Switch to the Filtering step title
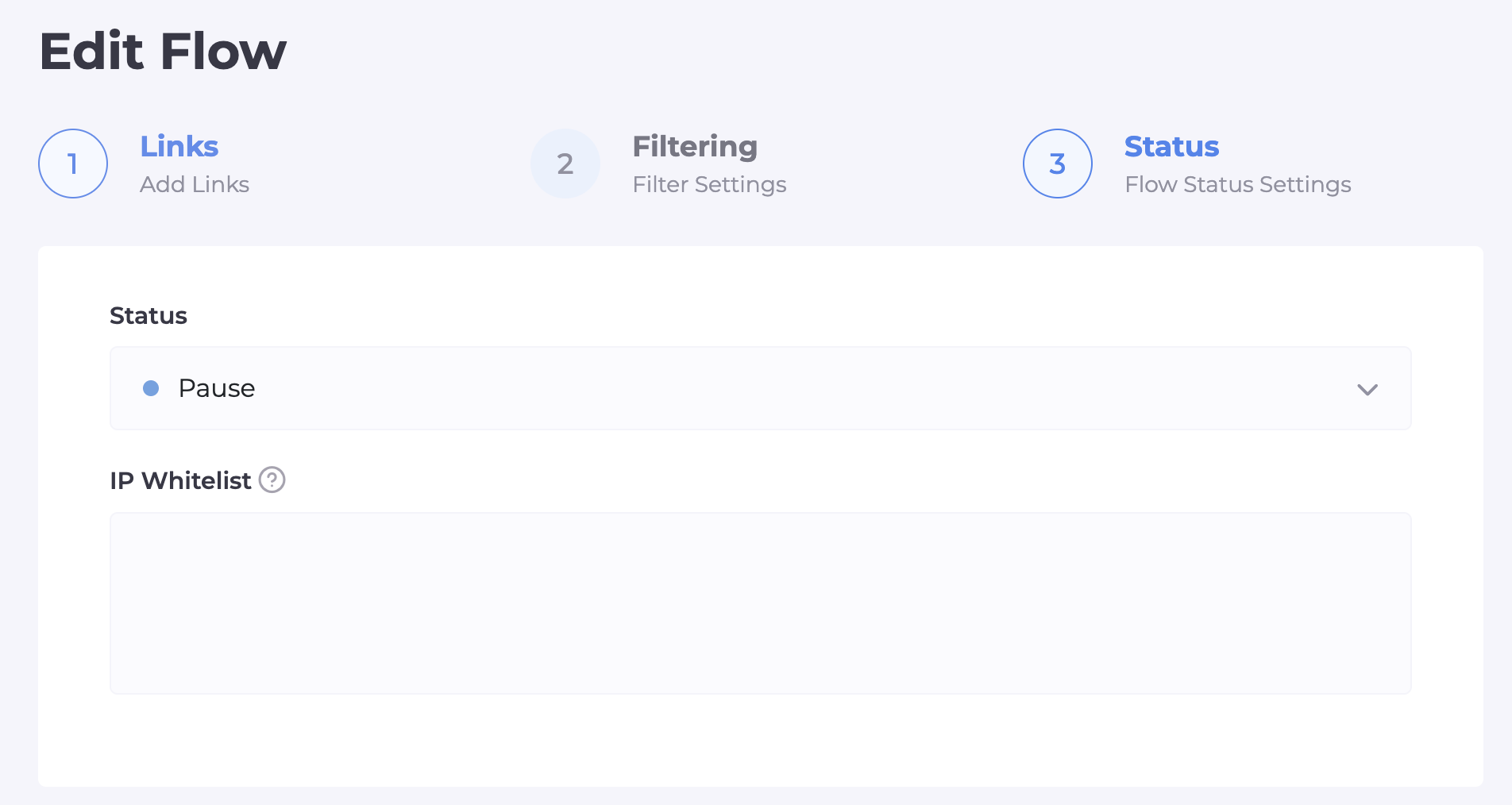 (695, 147)
